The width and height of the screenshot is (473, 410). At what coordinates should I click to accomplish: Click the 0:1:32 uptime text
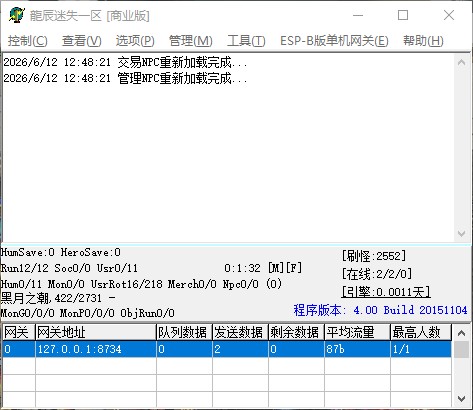242,268
